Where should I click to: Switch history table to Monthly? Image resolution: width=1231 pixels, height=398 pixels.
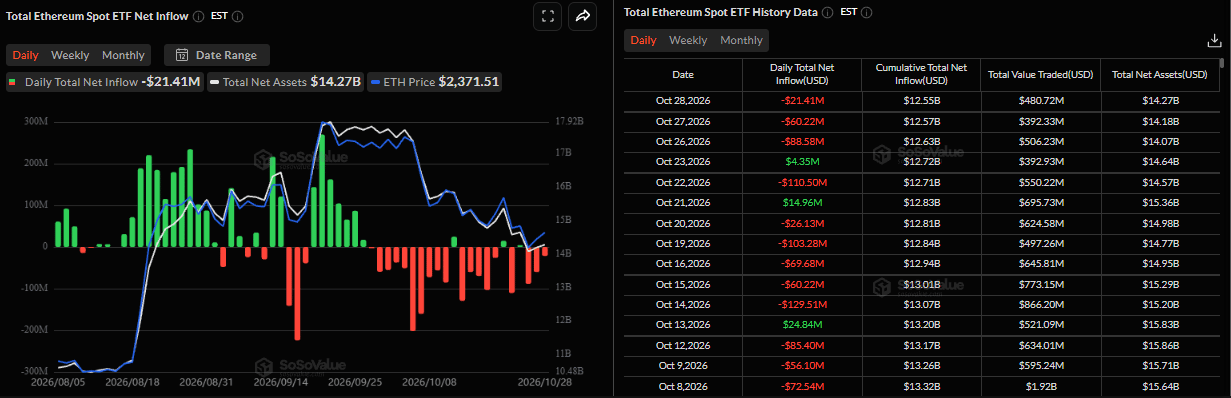741,40
